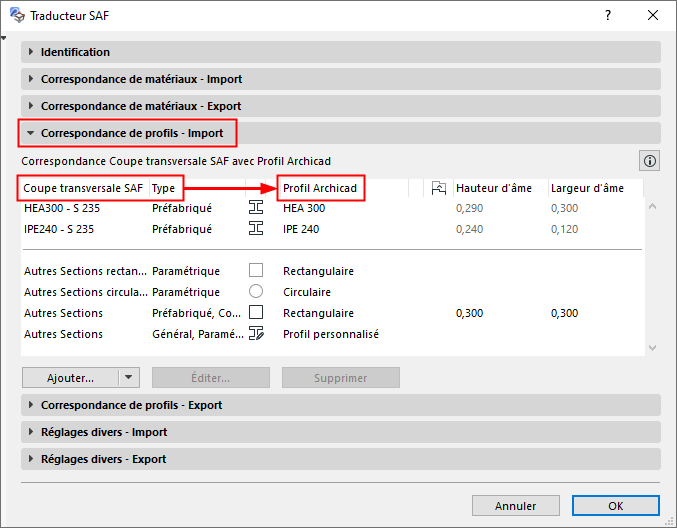
Task: Sort by Coupe transversale SAF column header
Action: click(83, 188)
